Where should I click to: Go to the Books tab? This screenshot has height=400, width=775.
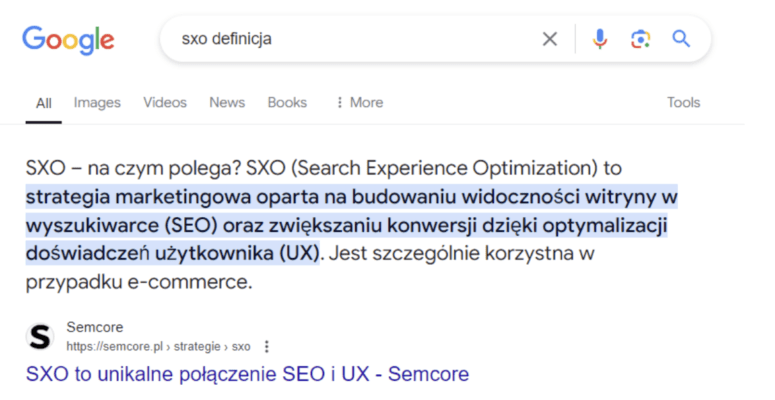(287, 102)
